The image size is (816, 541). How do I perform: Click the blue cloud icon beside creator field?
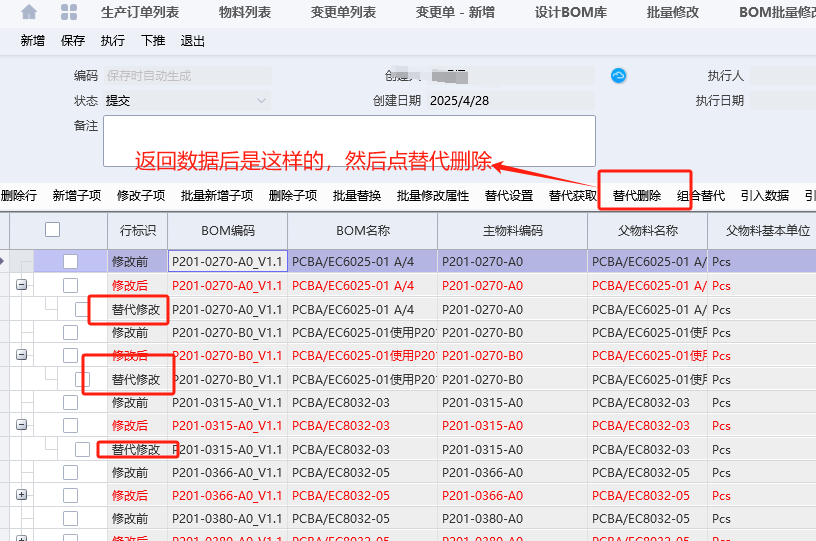[619, 75]
